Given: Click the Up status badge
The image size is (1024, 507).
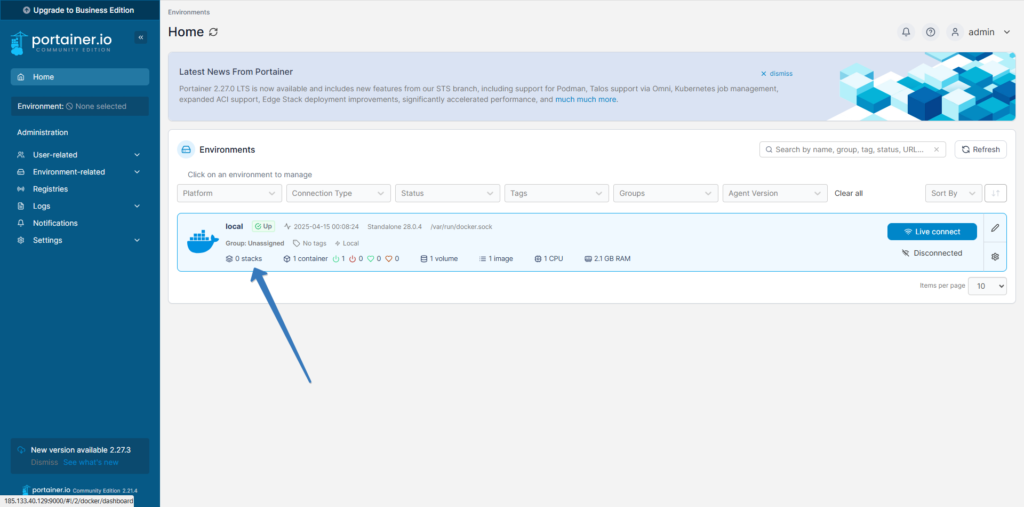Looking at the screenshot, I should coord(264,226).
